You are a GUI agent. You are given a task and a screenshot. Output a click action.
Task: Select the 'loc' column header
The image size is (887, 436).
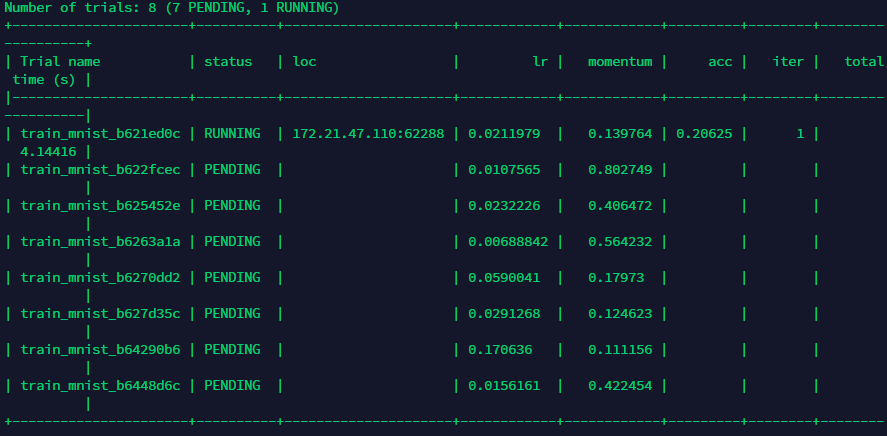304,62
